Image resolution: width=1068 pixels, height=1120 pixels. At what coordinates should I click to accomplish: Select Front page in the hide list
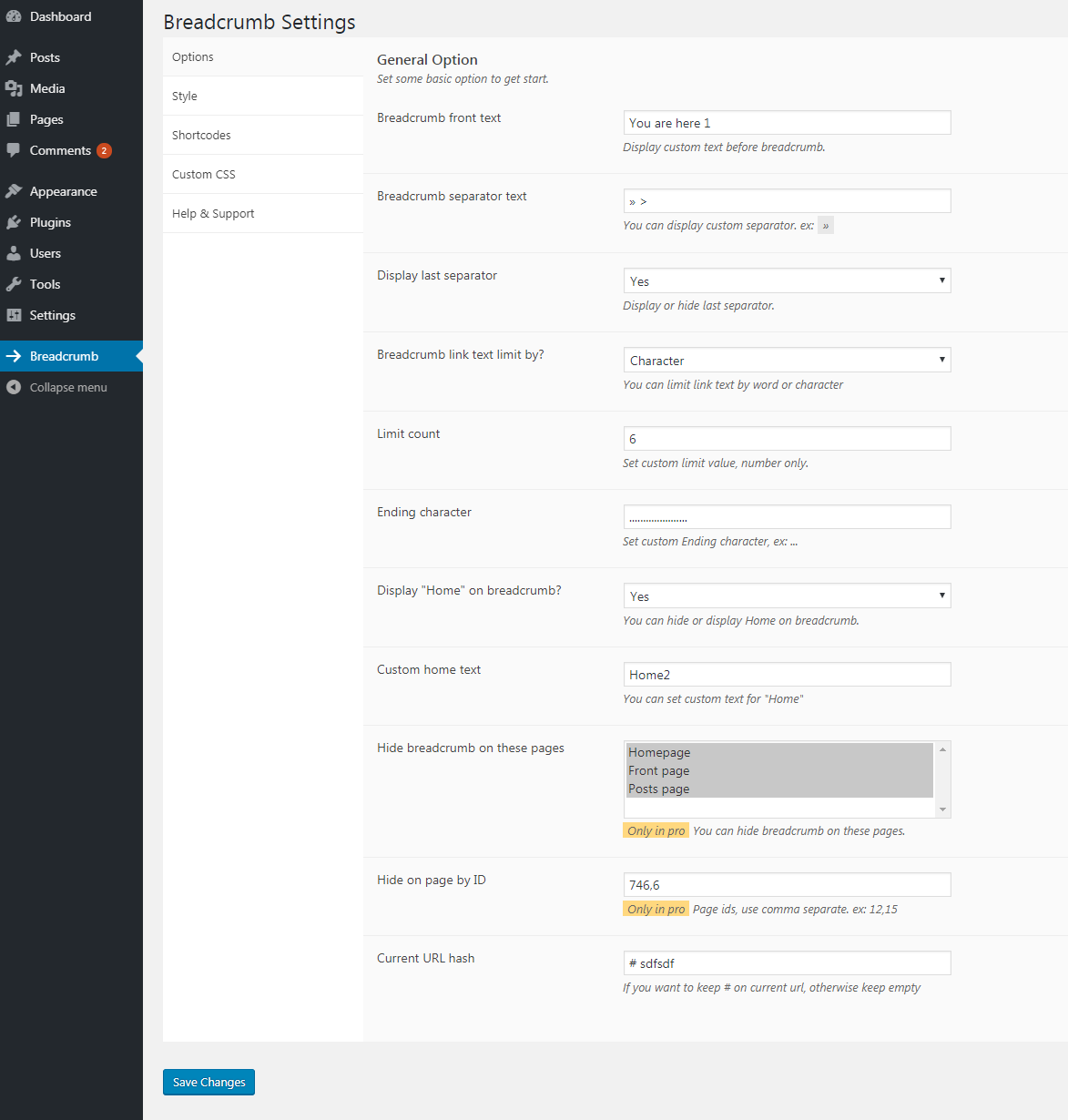point(658,769)
